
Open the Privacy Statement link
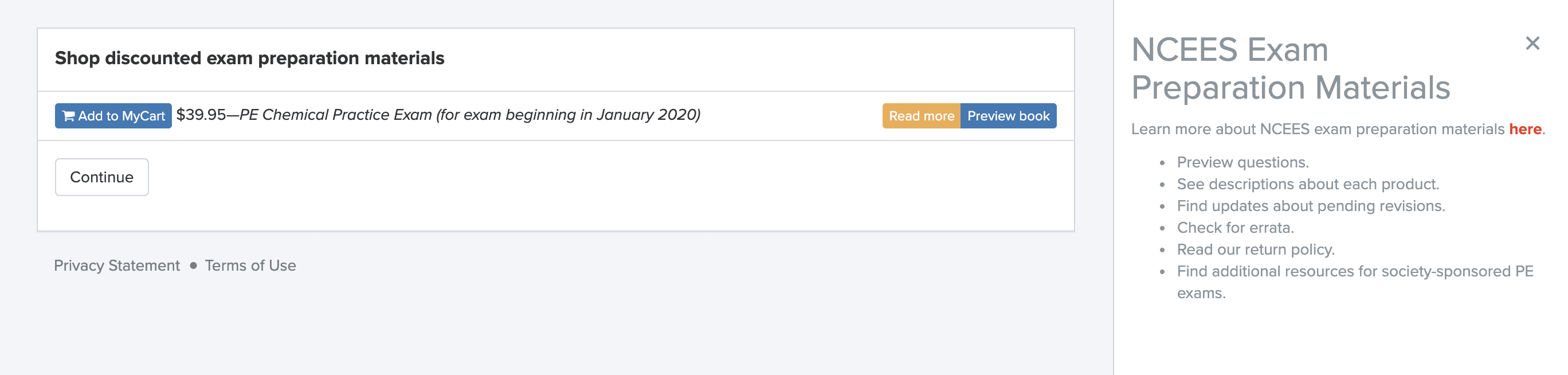pyautogui.click(x=117, y=265)
